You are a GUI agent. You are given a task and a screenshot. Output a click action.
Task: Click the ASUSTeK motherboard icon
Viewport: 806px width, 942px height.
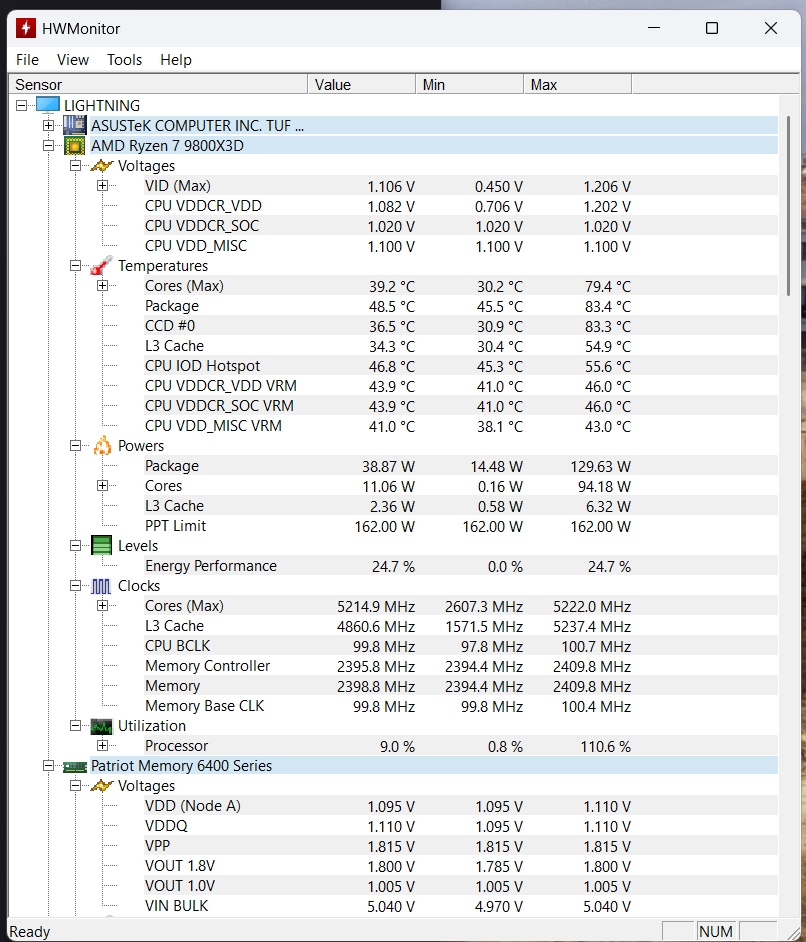(x=75, y=125)
